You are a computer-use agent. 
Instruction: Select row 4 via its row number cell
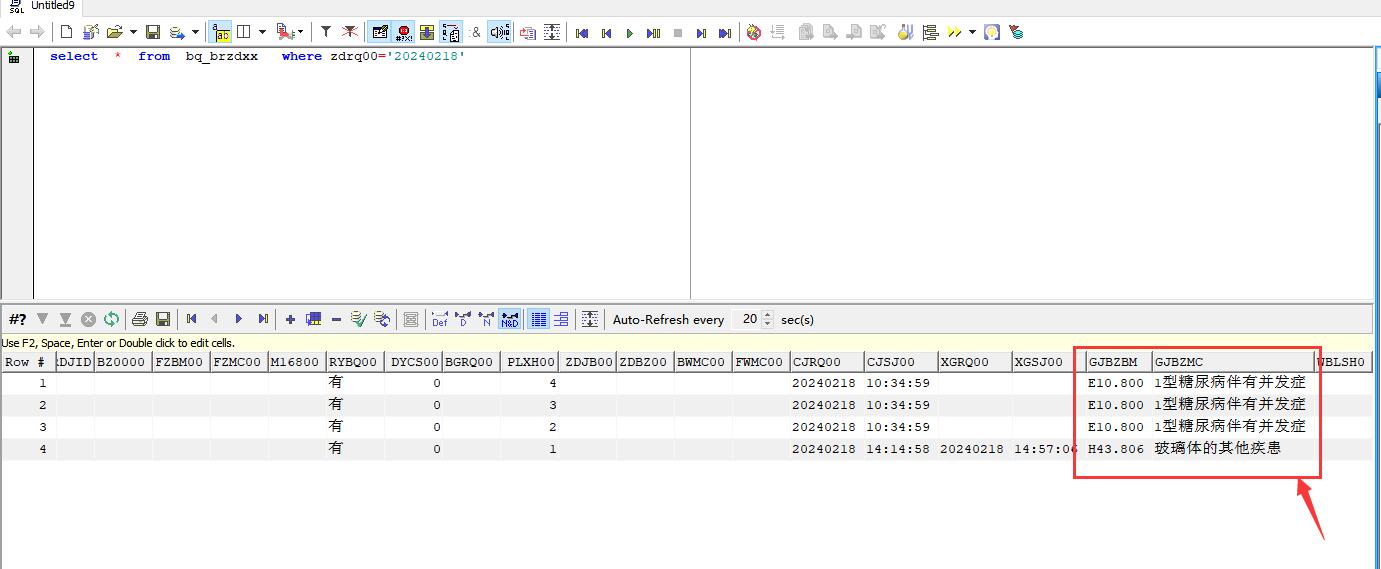tap(28, 449)
